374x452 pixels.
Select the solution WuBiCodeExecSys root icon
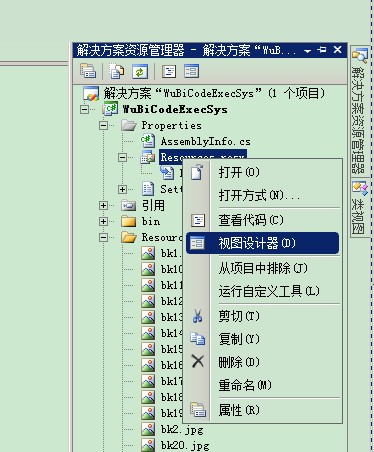coord(91,93)
